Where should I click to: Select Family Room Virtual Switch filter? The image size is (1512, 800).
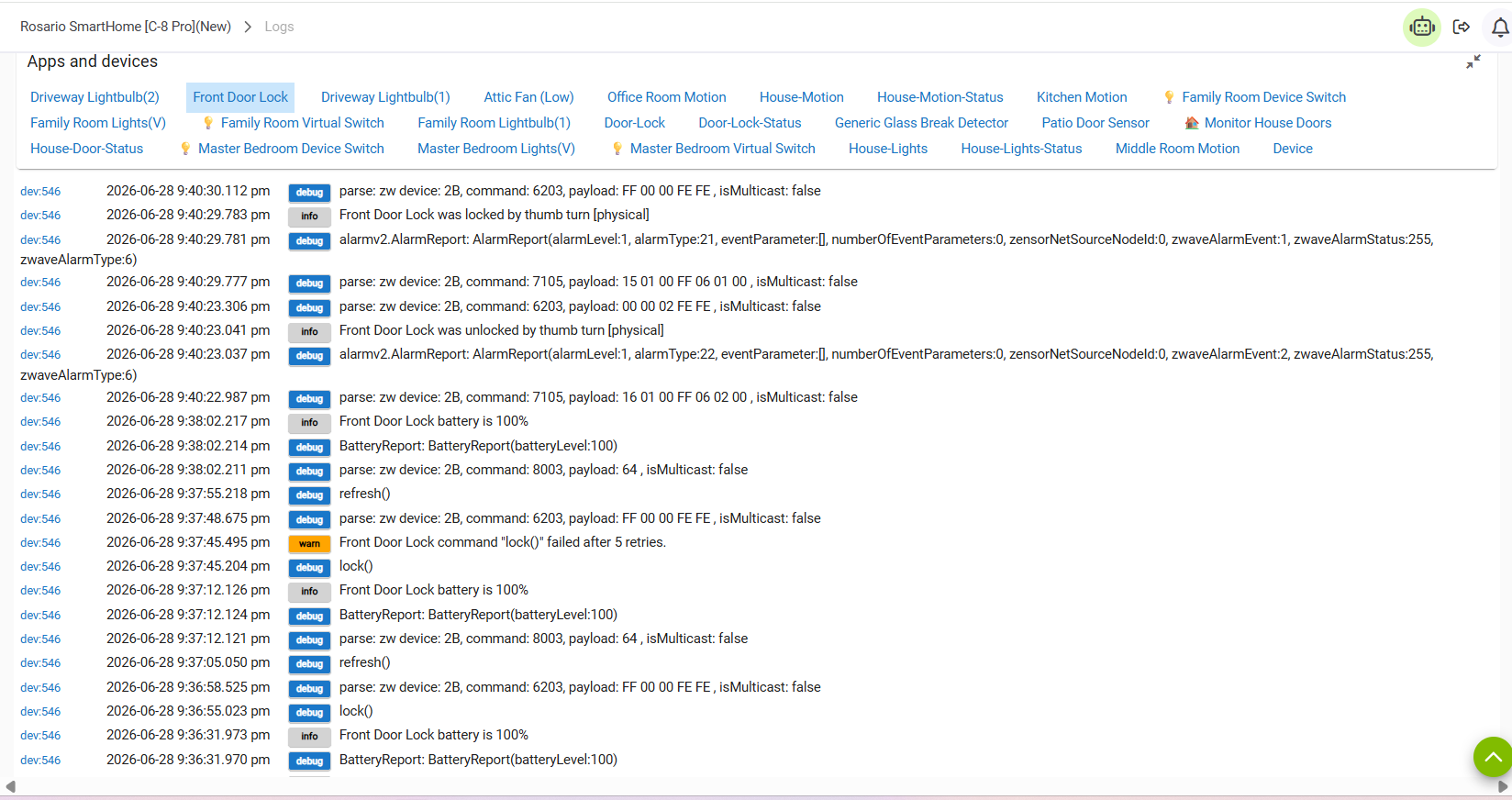302,123
